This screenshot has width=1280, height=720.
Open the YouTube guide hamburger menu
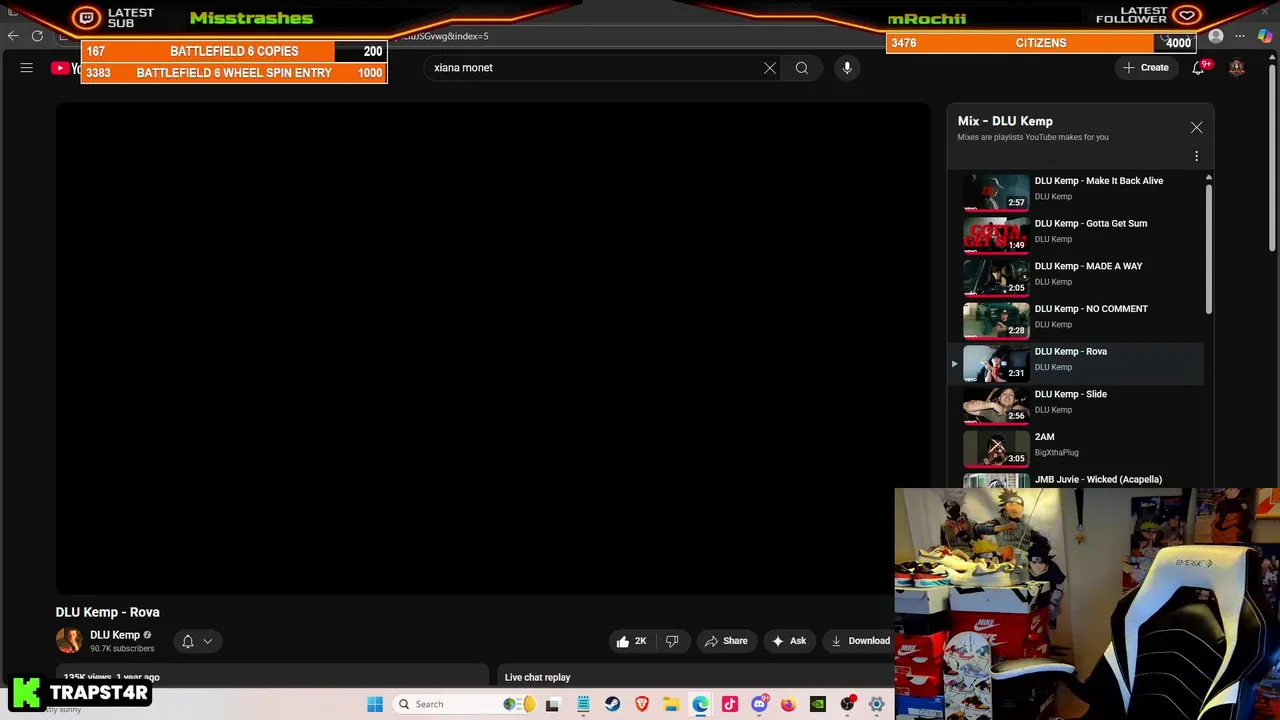[27, 68]
